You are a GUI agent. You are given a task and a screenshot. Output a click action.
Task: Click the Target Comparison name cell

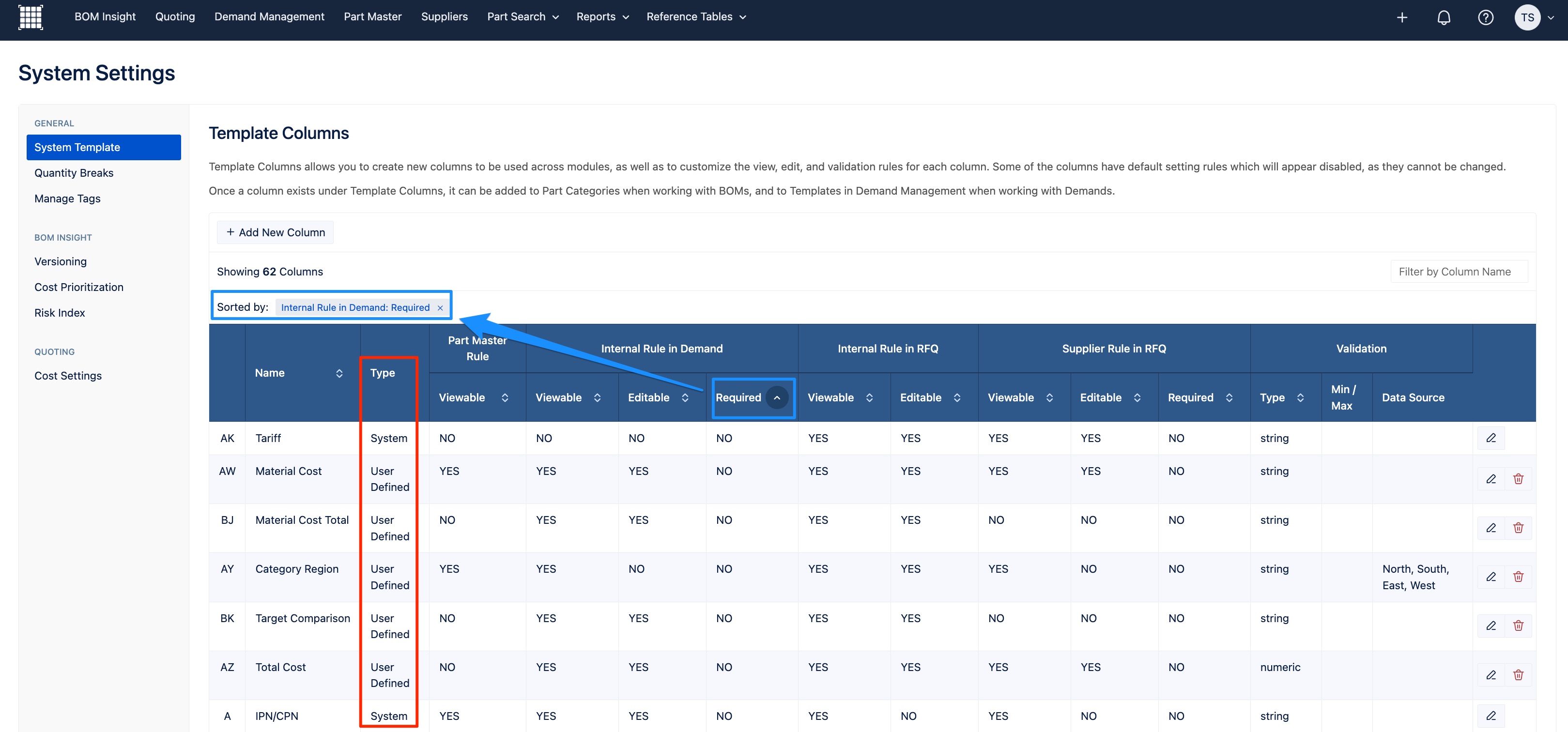303,618
